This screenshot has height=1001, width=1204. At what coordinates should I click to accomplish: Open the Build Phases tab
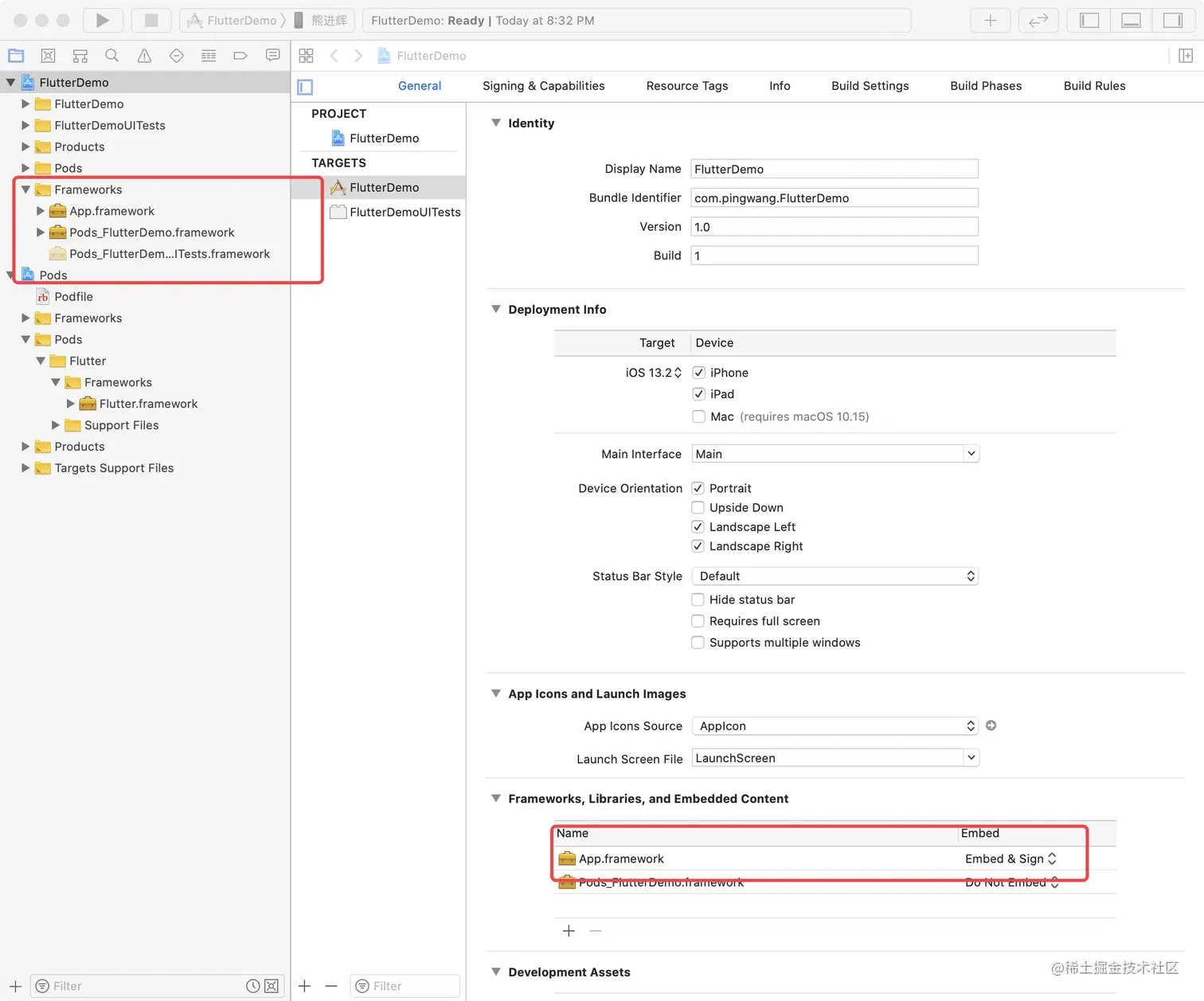(987, 86)
